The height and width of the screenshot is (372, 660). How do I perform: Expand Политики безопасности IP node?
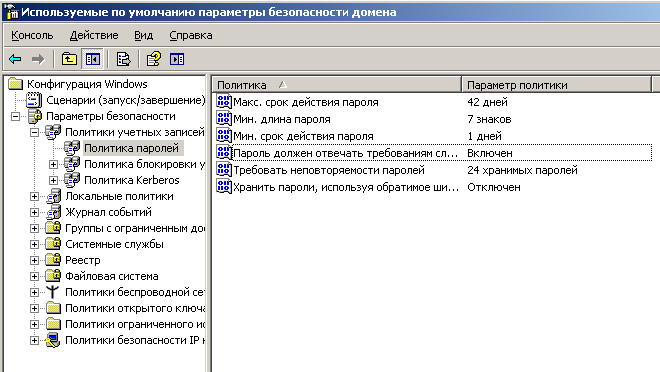coord(35,340)
